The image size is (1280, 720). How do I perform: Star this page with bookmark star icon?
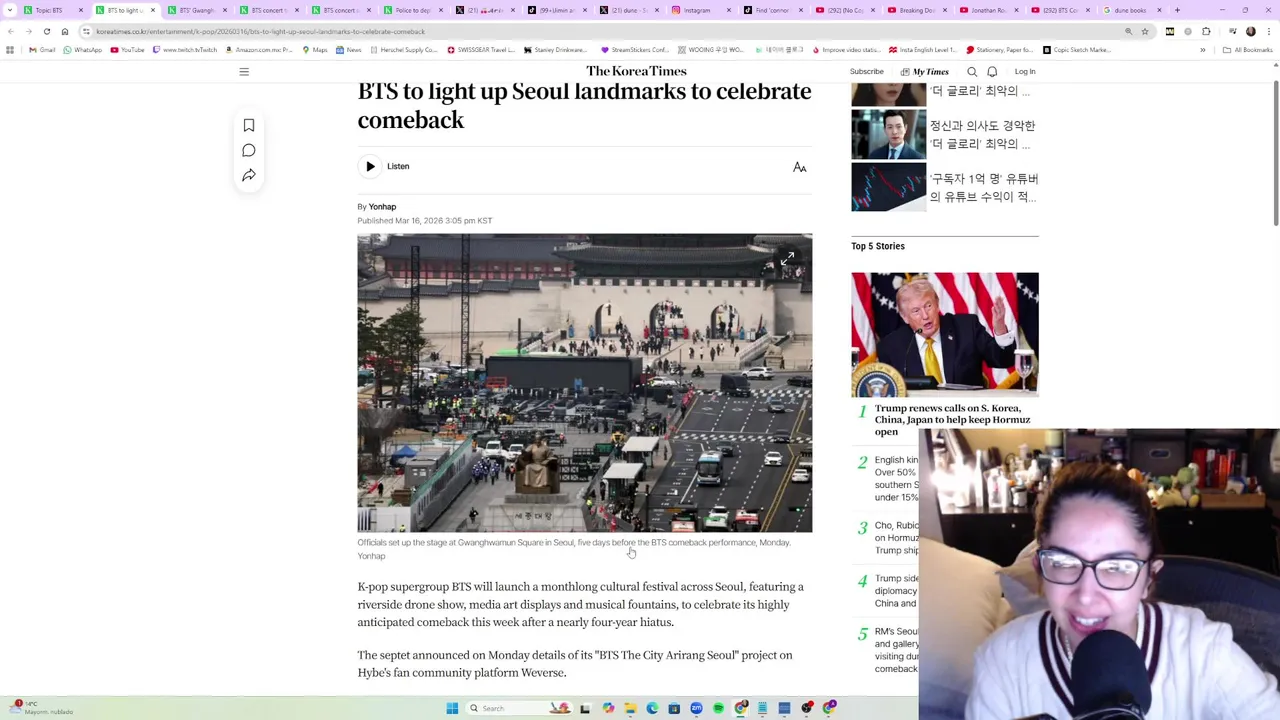(x=1145, y=31)
